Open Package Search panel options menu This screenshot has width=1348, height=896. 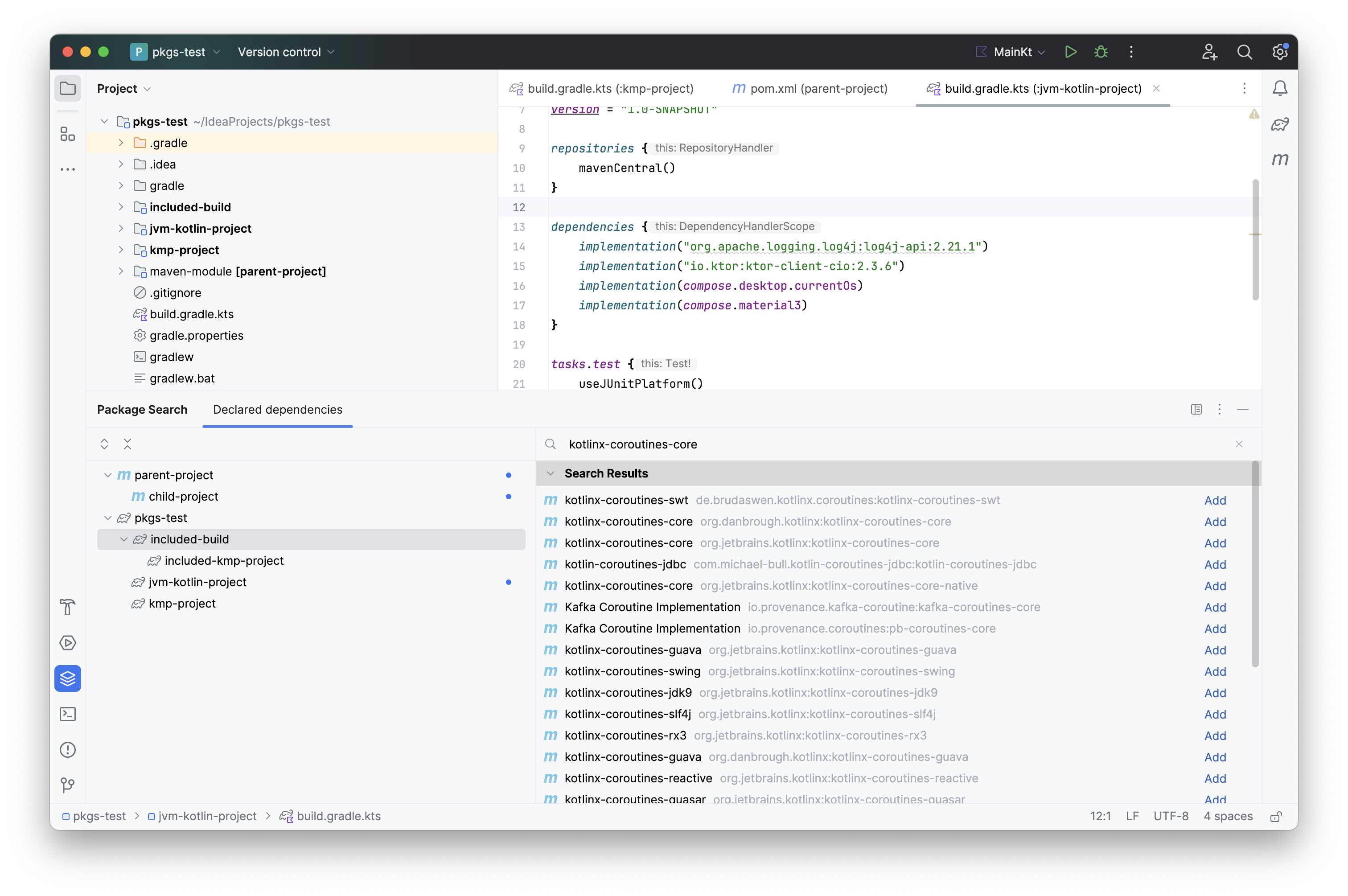coord(1220,409)
